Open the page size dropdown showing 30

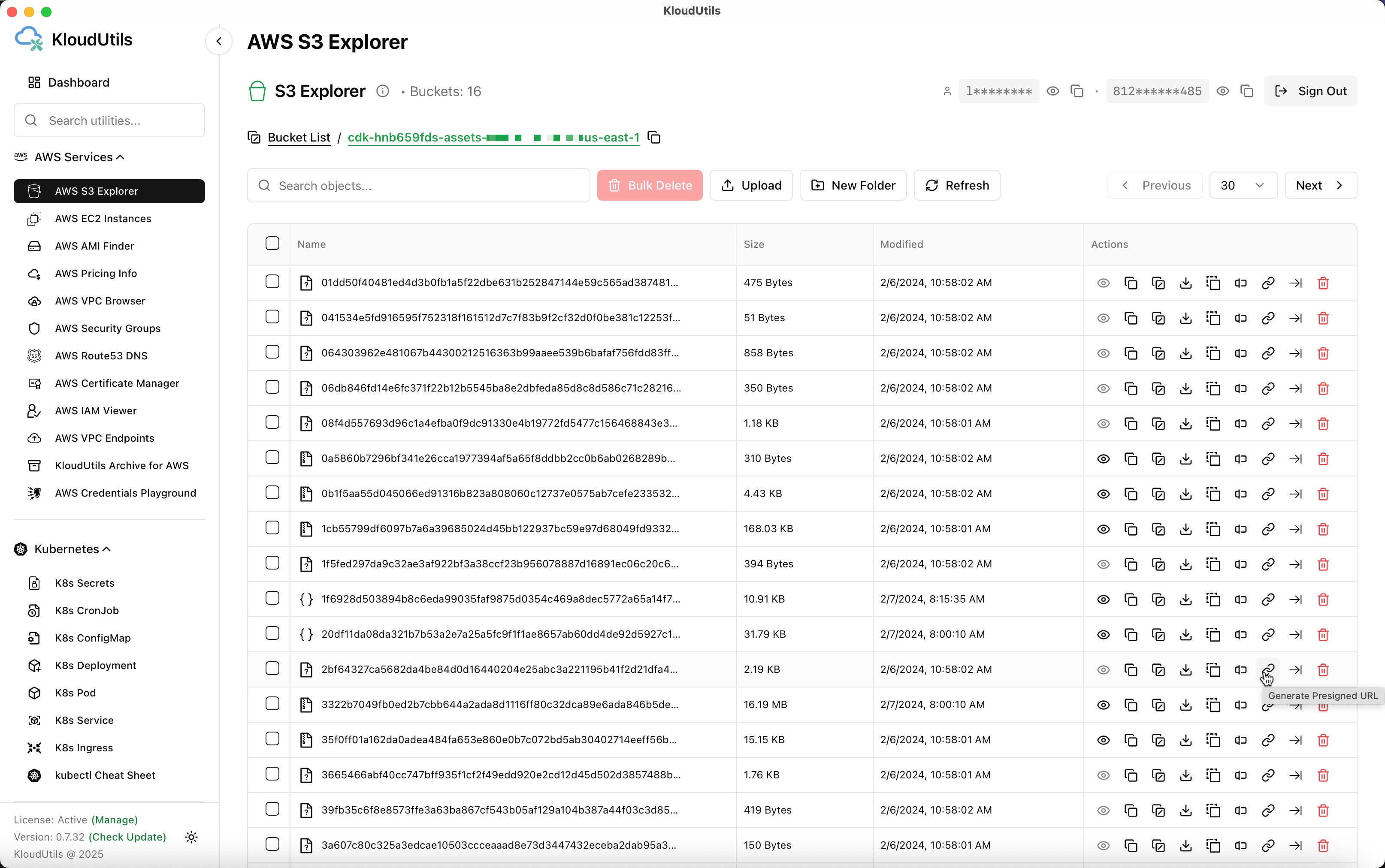click(1243, 185)
